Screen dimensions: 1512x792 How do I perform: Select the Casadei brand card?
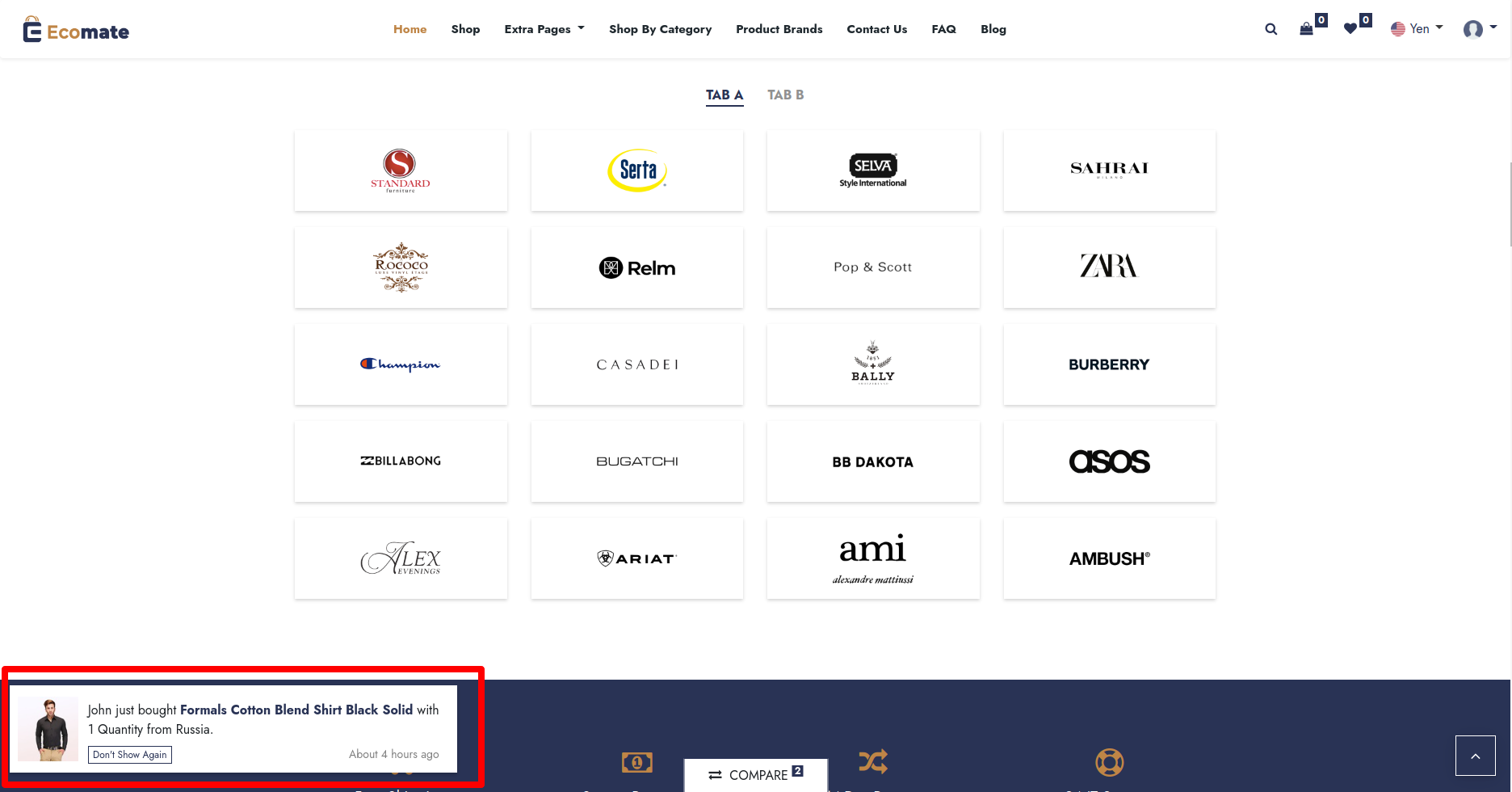[x=637, y=364]
